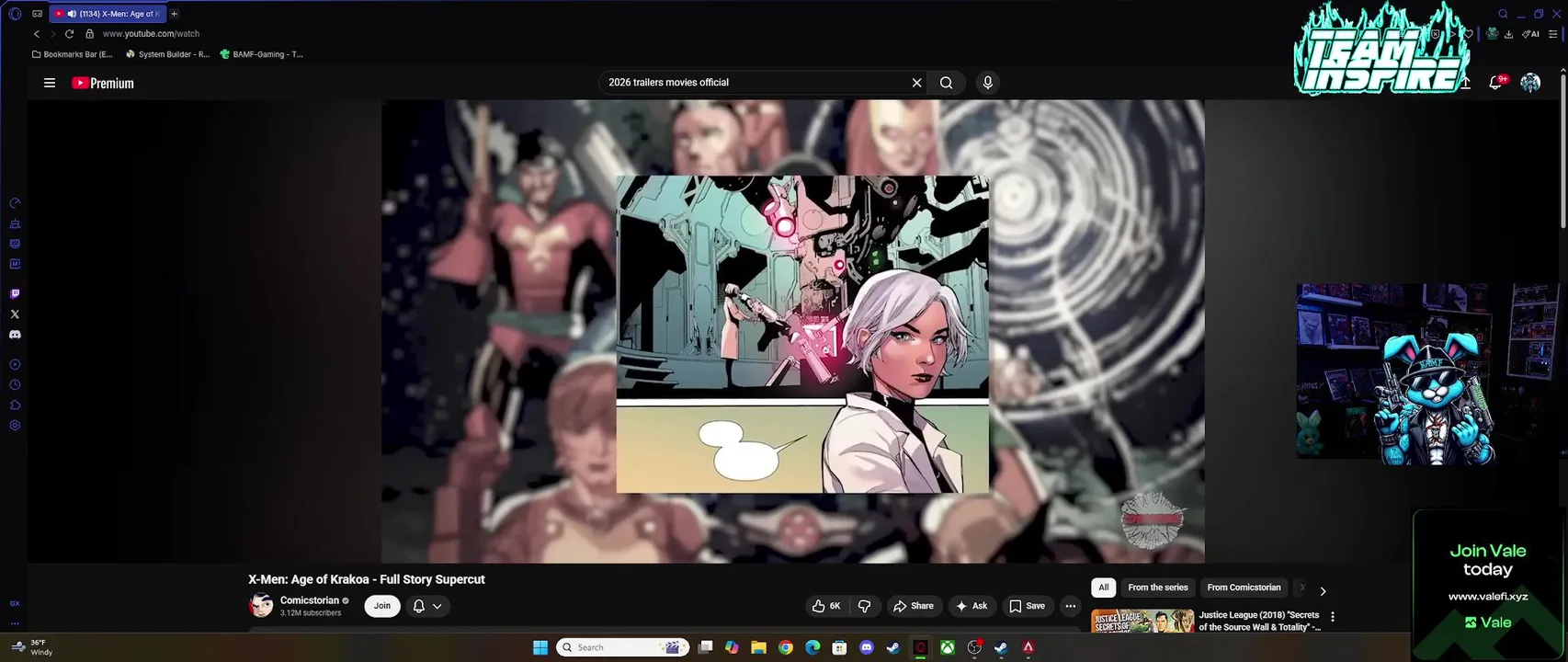Launch Google Chrome from taskbar
Viewport: 1568px width, 662px height.
(x=786, y=647)
